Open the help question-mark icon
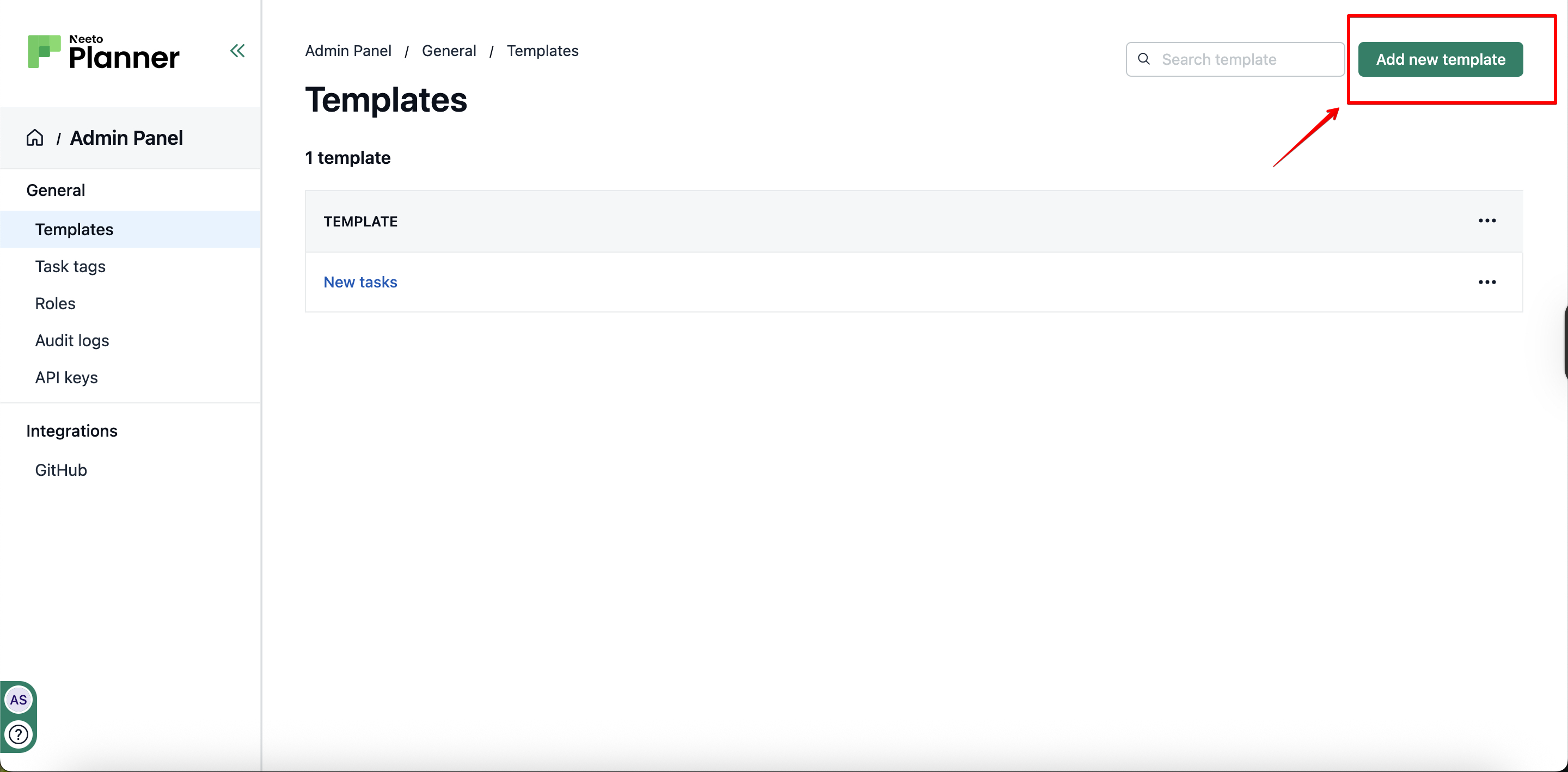The image size is (1568, 772). coord(19,734)
